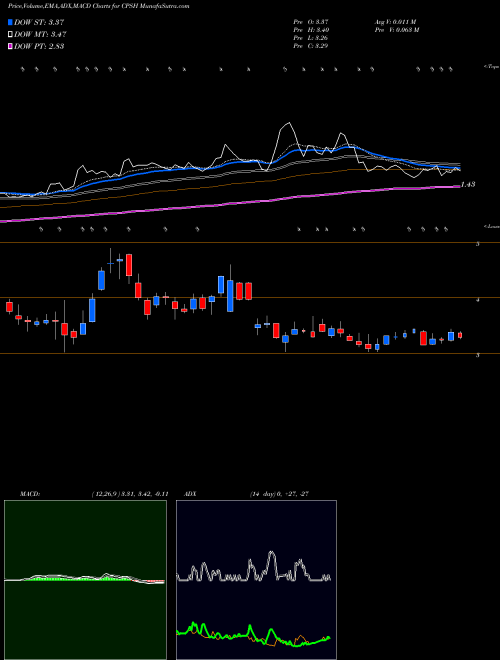Click the 'Pre L: 3.26' value
Viewport: 500px width, 660px height.
(311, 38)
